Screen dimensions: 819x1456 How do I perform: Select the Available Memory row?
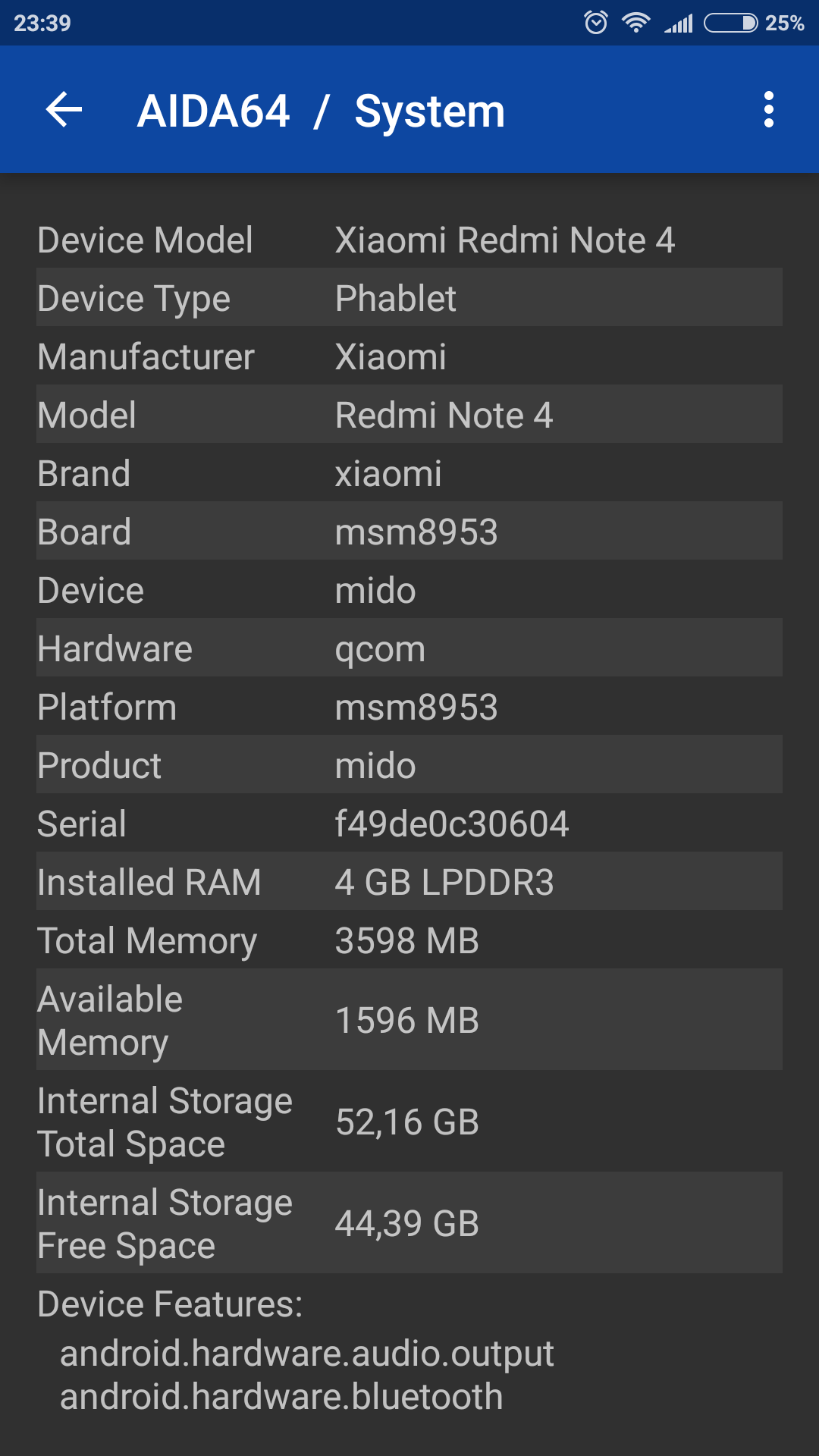click(x=409, y=1020)
